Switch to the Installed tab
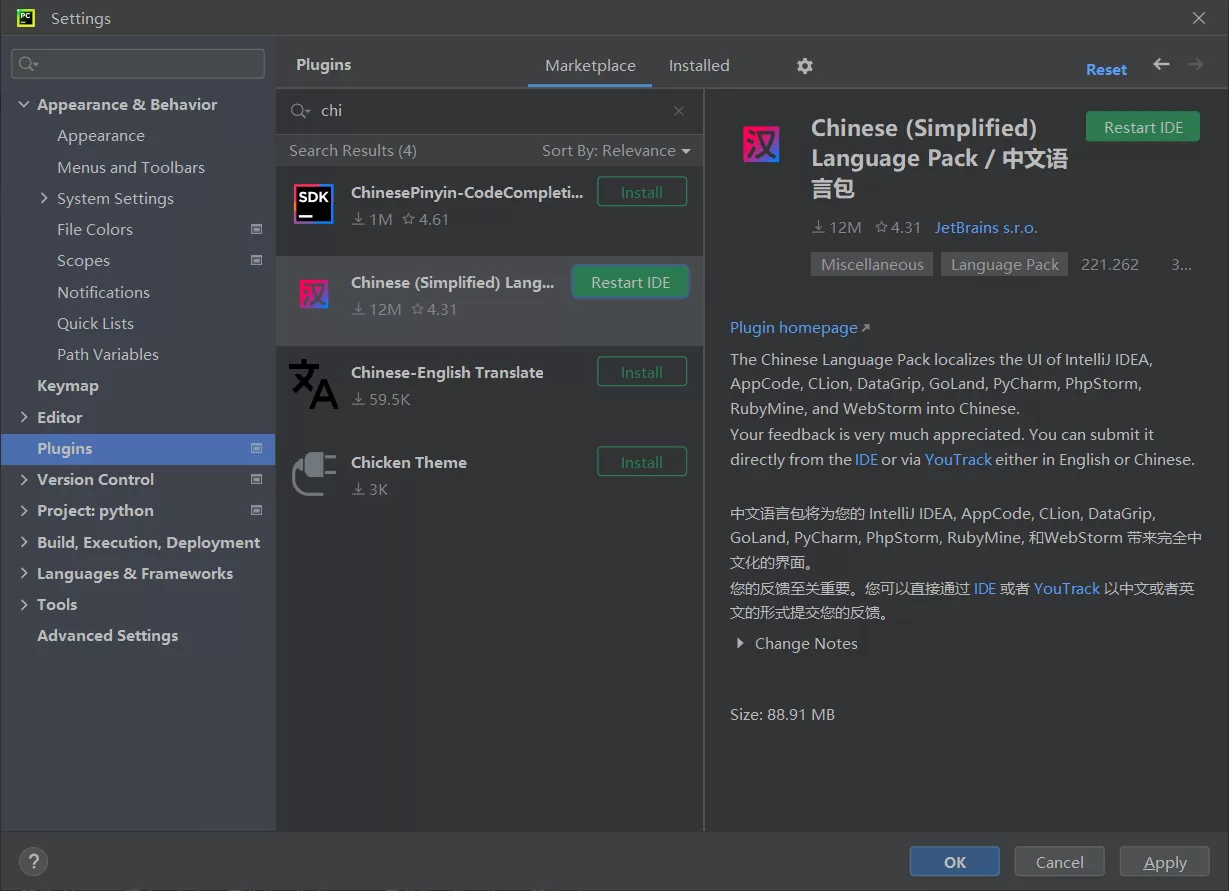 [x=698, y=65]
